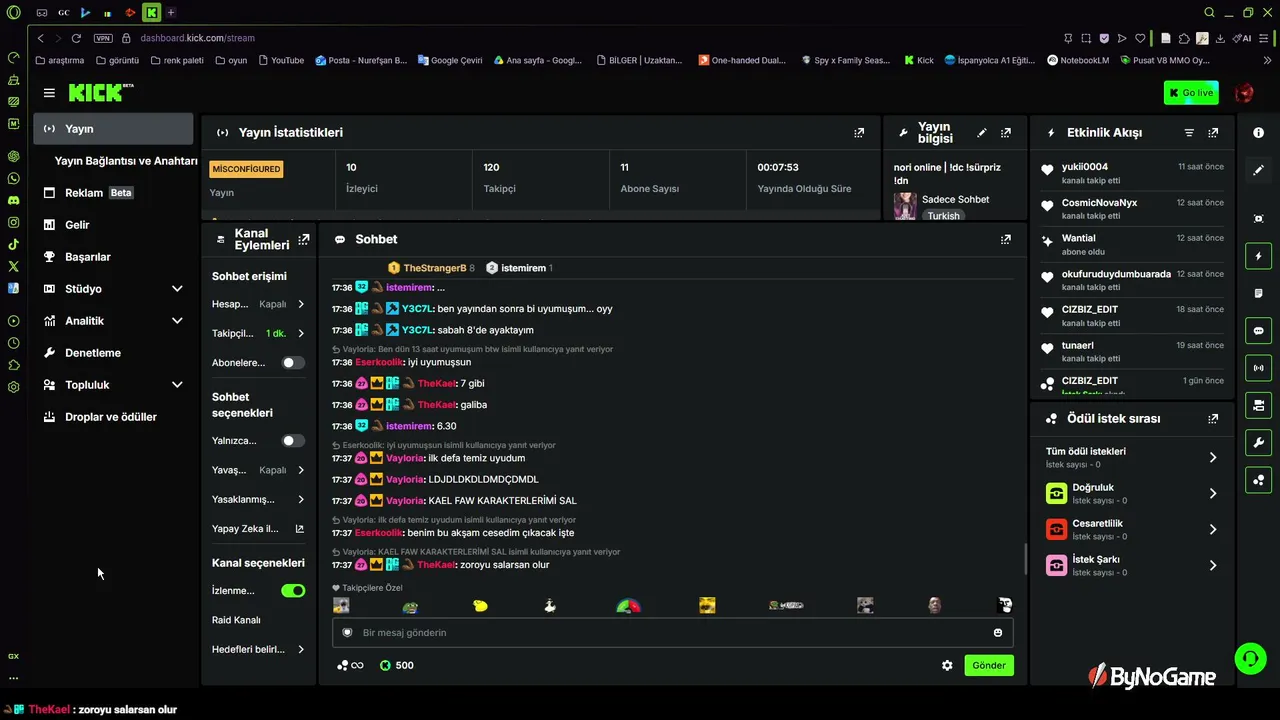
Task: Open chat settings gear next to Gönder
Action: (x=947, y=665)
